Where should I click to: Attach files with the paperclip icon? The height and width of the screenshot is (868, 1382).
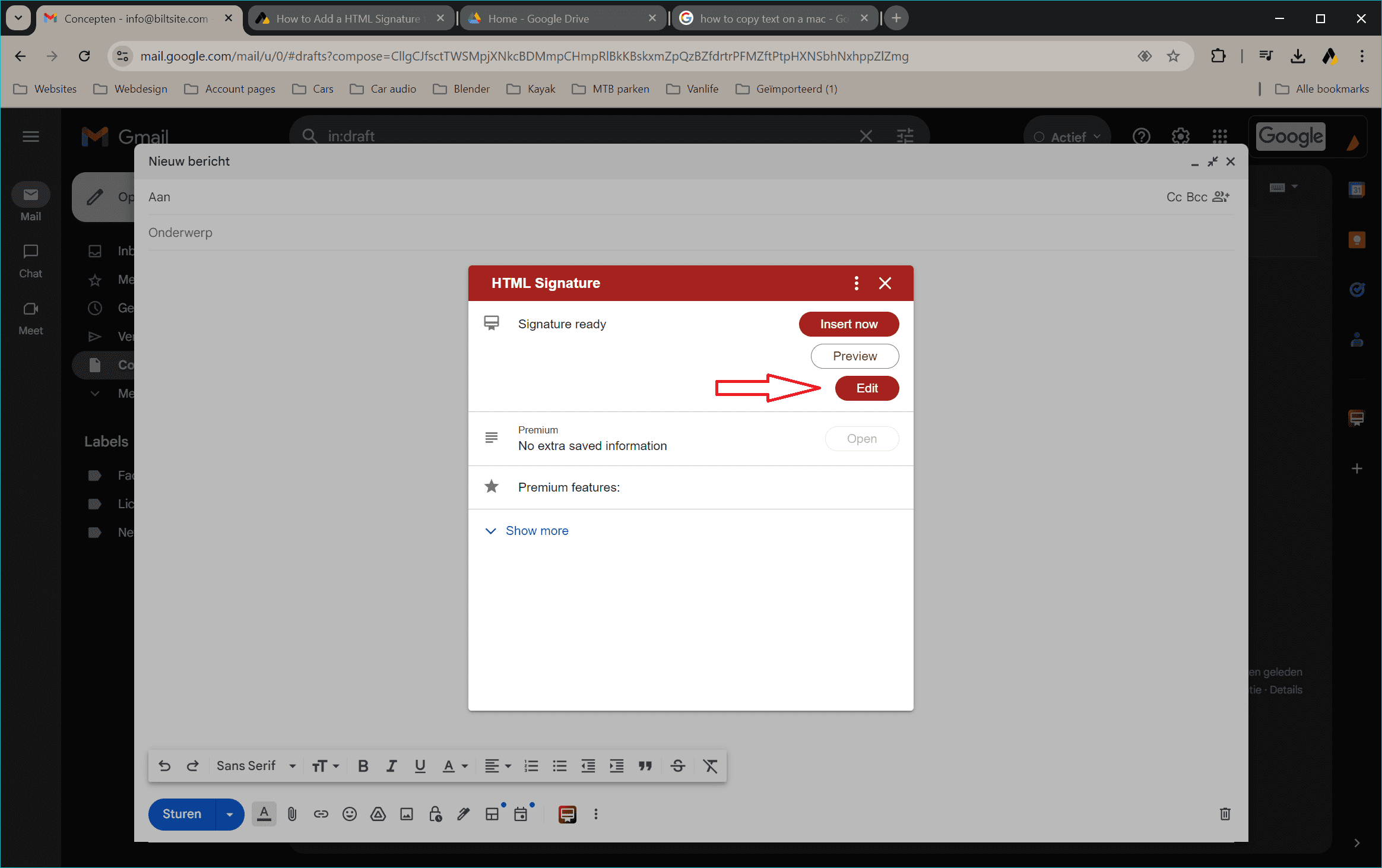(x=292, y=814)
